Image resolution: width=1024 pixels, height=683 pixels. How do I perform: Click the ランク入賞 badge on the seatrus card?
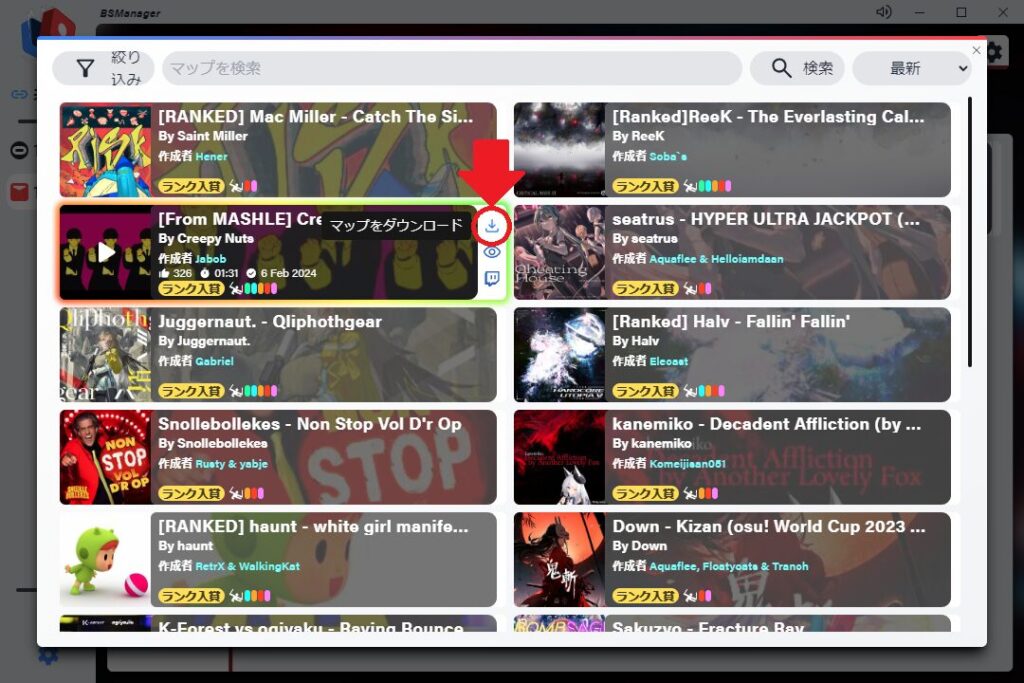(645, 289)
